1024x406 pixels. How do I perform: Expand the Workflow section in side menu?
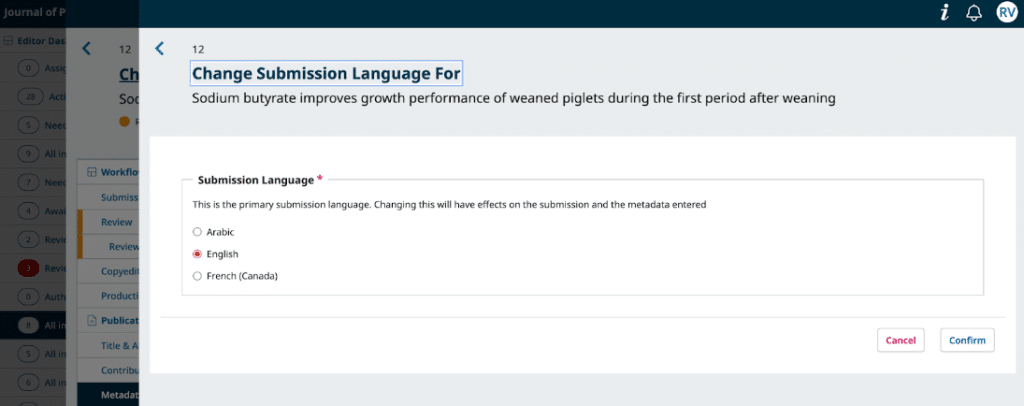tap(118, 172)
